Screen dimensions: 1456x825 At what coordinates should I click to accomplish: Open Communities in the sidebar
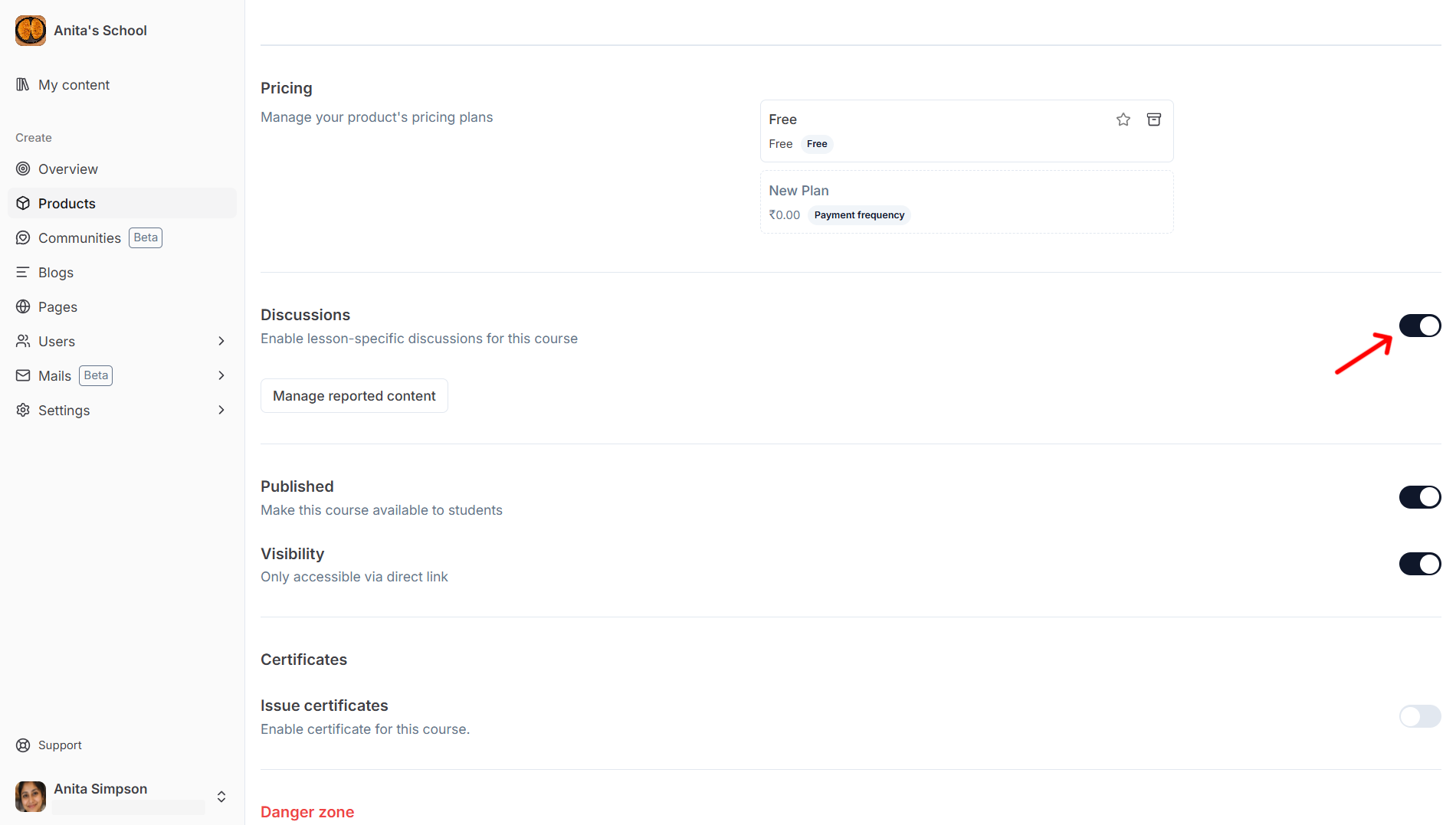point(123,237)
